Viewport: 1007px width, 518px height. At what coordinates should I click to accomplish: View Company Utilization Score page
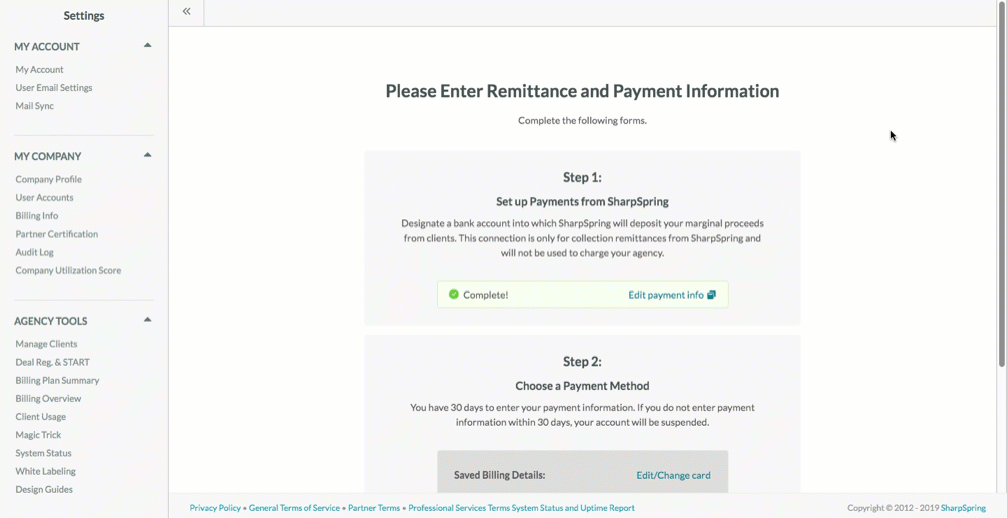(68, 270)
